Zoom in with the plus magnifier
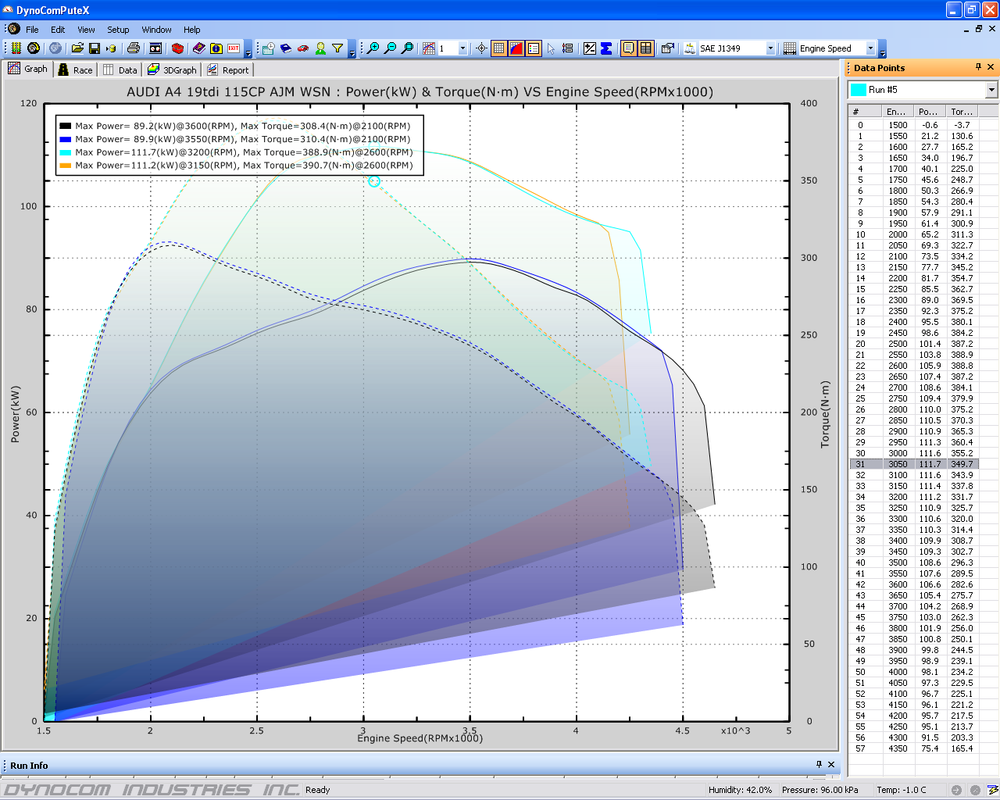The image size is (1000, 800). coord(372,48)
